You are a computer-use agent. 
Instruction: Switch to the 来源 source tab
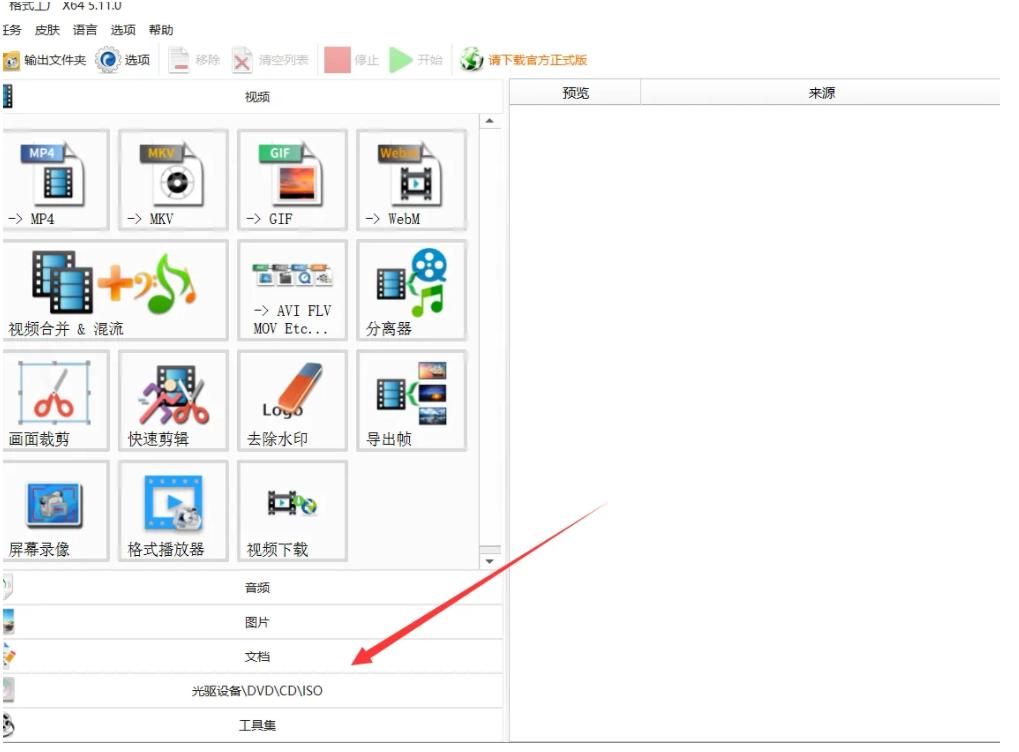click(x=820, y=92)
